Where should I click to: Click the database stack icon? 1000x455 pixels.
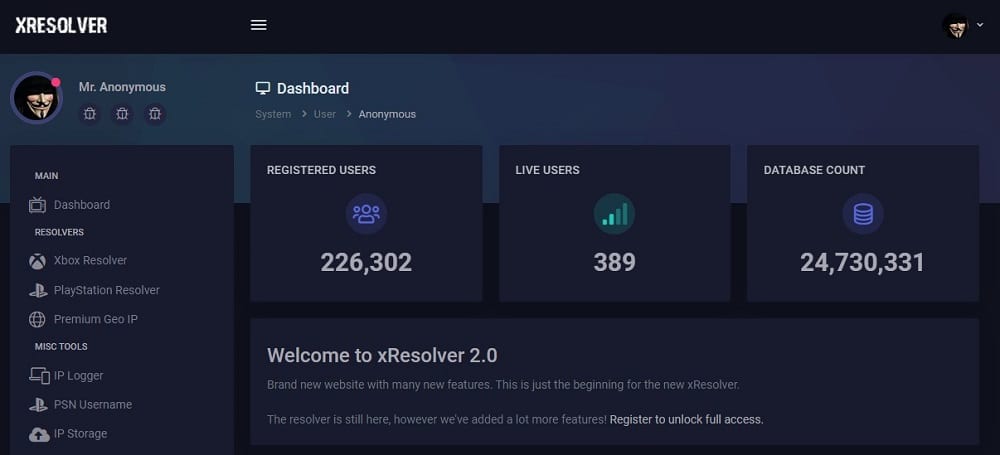863,214
